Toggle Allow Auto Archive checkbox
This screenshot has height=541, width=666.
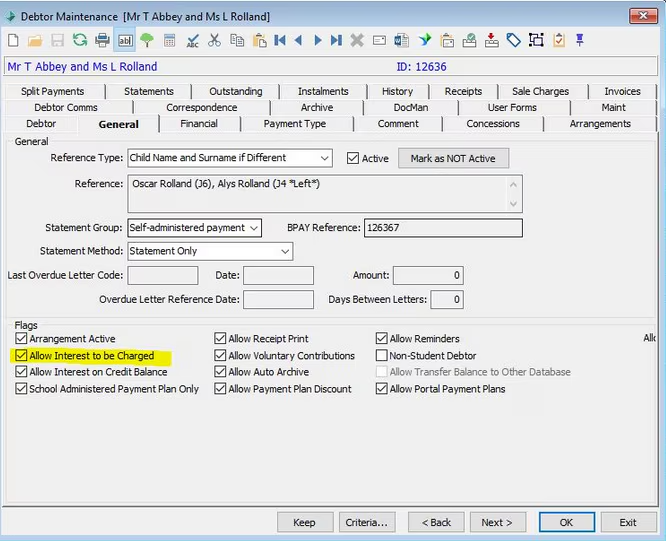[x=220, y=372]
